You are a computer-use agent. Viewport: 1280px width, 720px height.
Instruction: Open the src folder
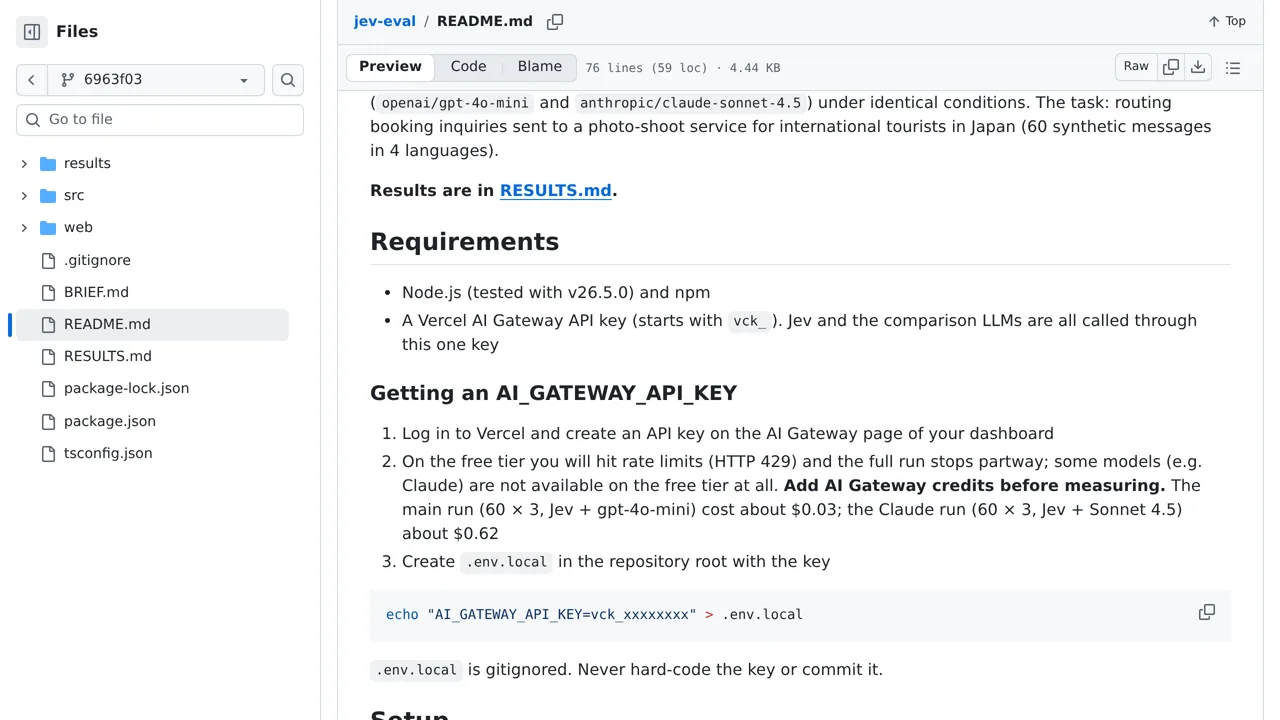(74, 195)
